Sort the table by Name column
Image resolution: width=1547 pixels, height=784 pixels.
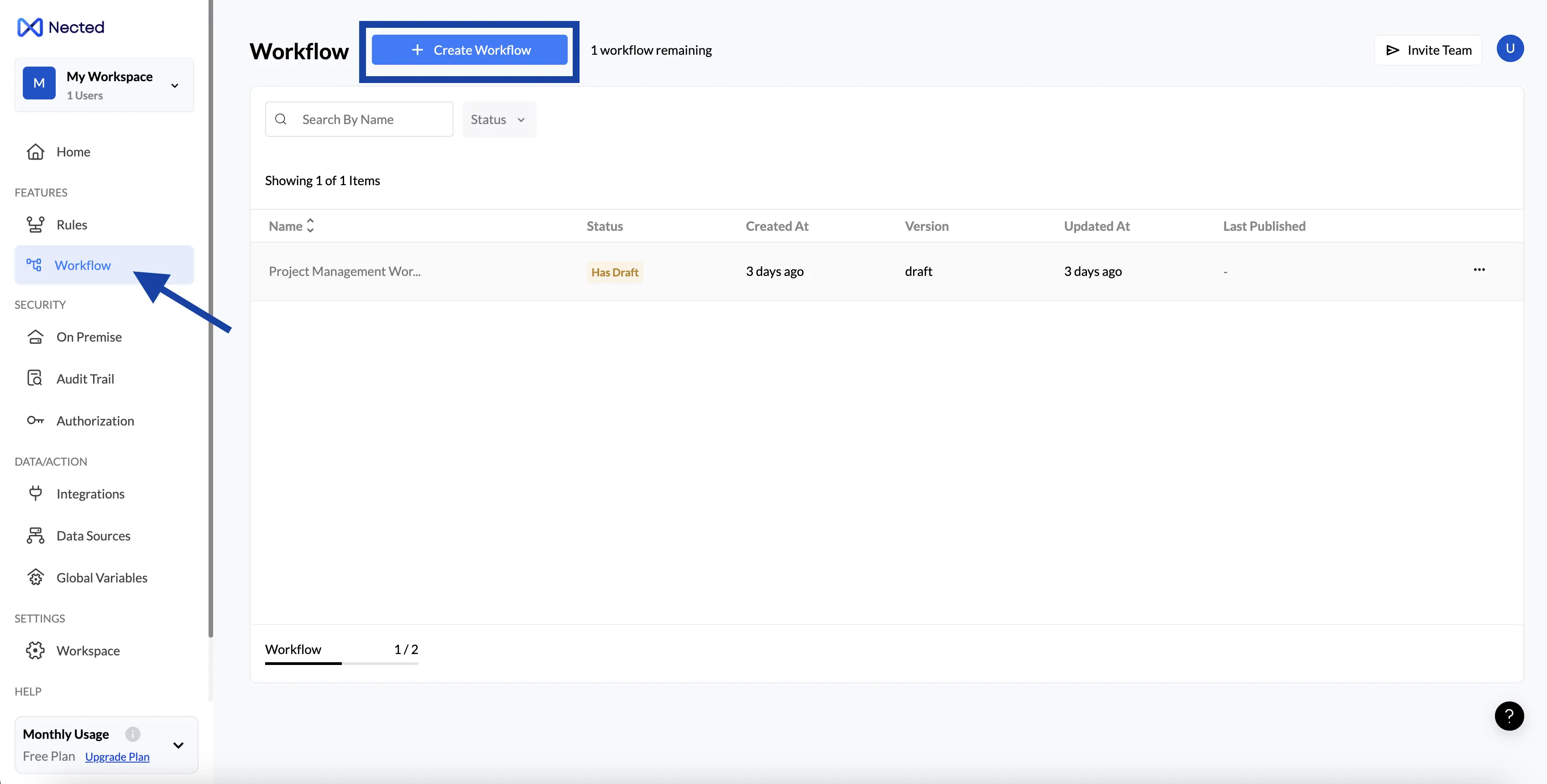click(310, 226)
